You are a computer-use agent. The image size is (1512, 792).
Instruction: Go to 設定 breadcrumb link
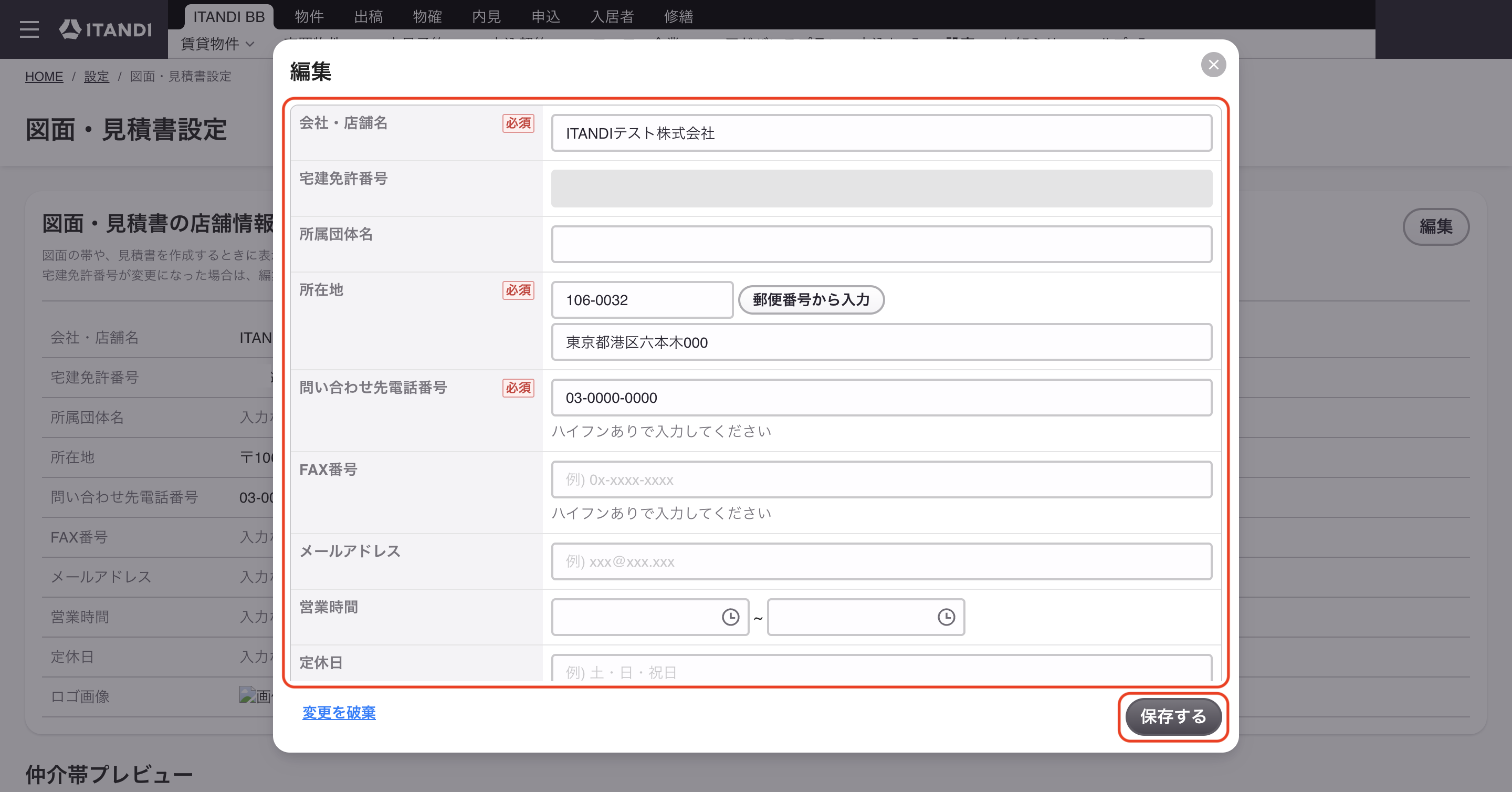(x=96, y=76)
